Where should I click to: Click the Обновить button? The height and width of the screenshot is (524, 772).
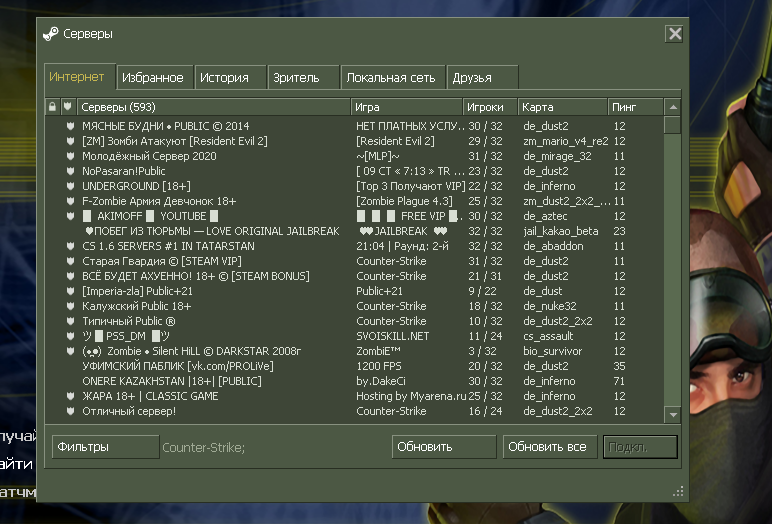[444, 447]
